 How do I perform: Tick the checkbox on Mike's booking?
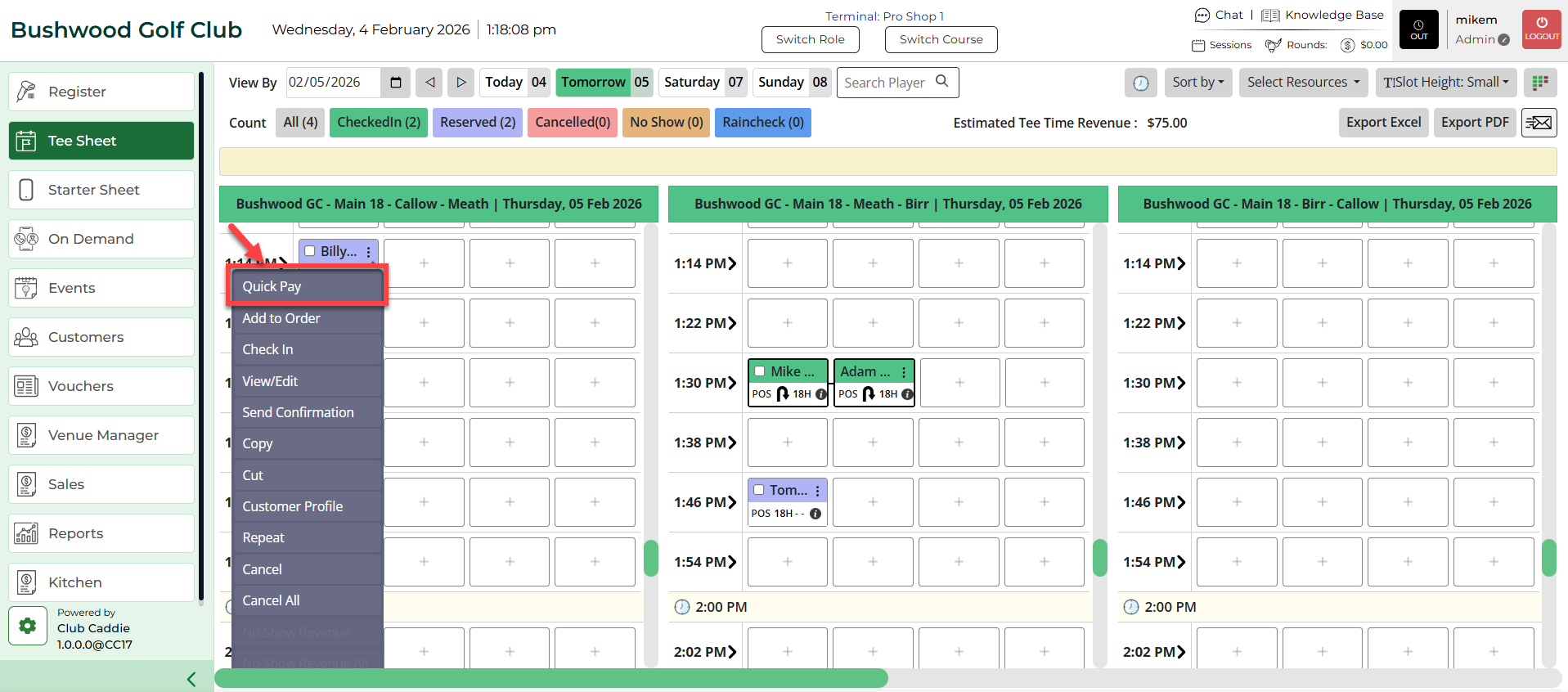760,371
